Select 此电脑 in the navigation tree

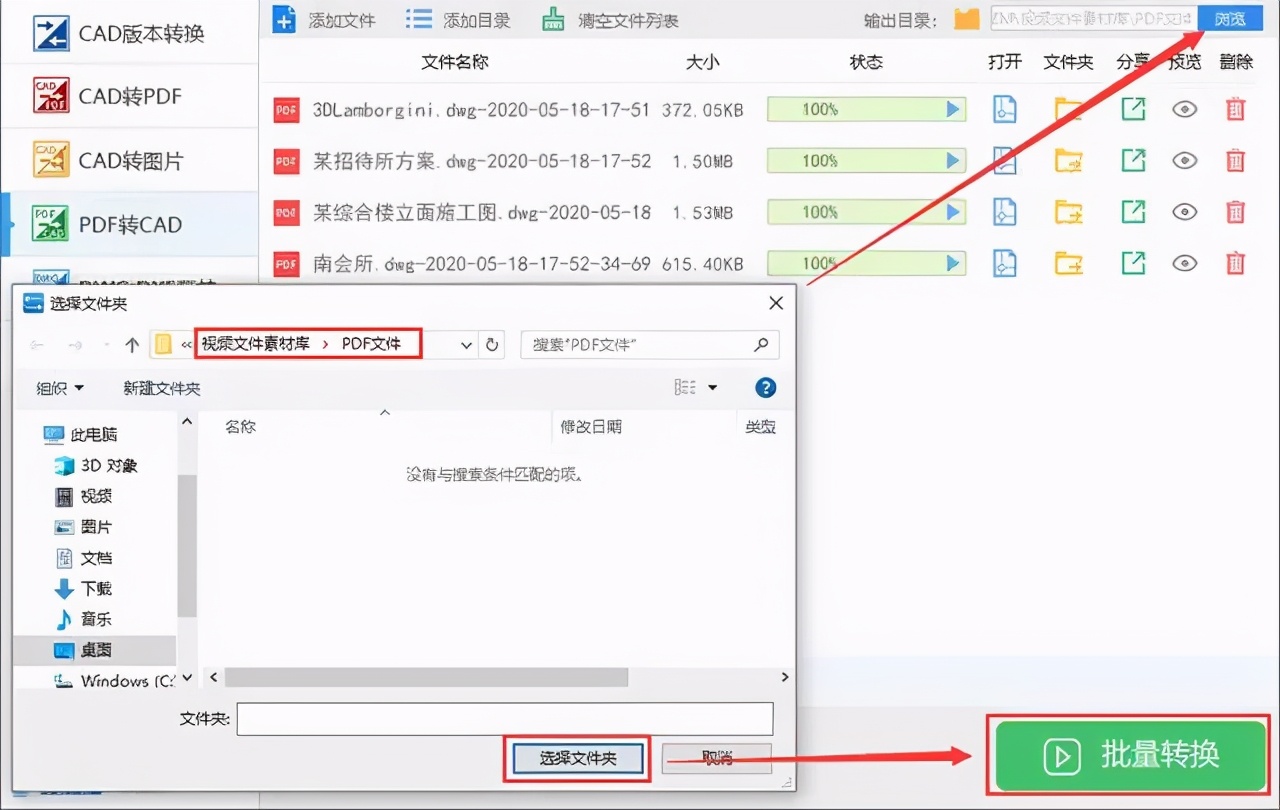point(82,434)
